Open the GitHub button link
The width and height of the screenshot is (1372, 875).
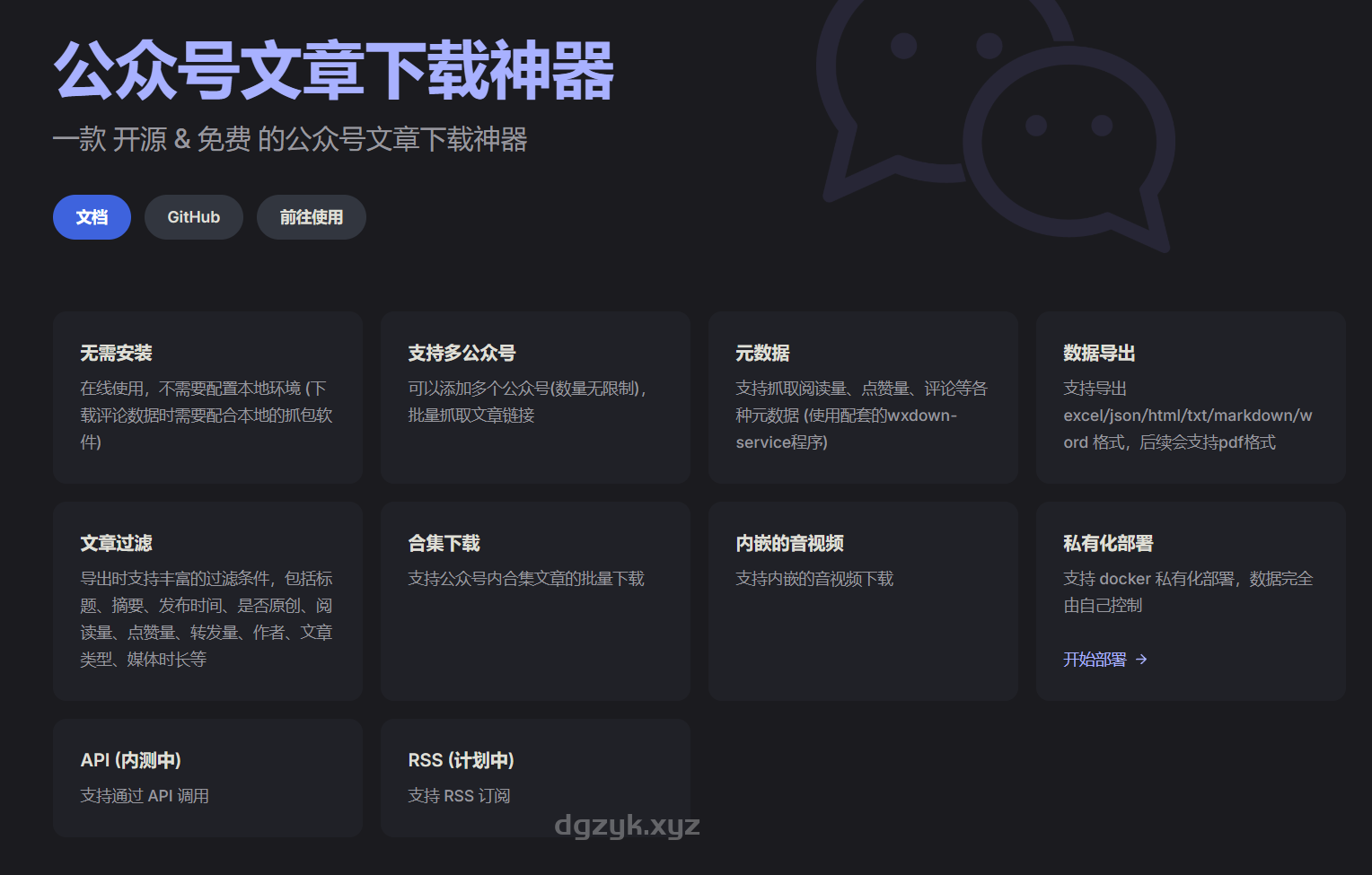[x=193, y=217]
